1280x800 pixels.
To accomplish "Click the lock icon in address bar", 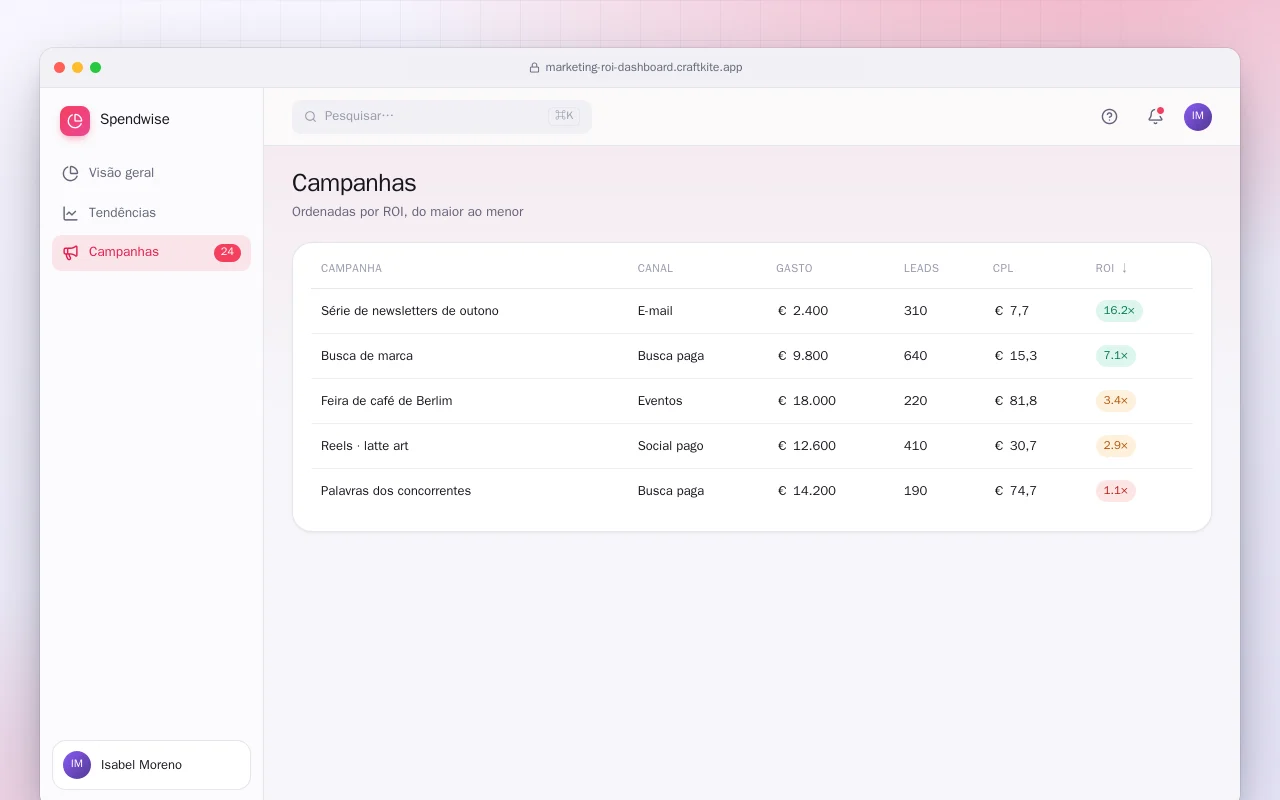I will tap(534, 68).
